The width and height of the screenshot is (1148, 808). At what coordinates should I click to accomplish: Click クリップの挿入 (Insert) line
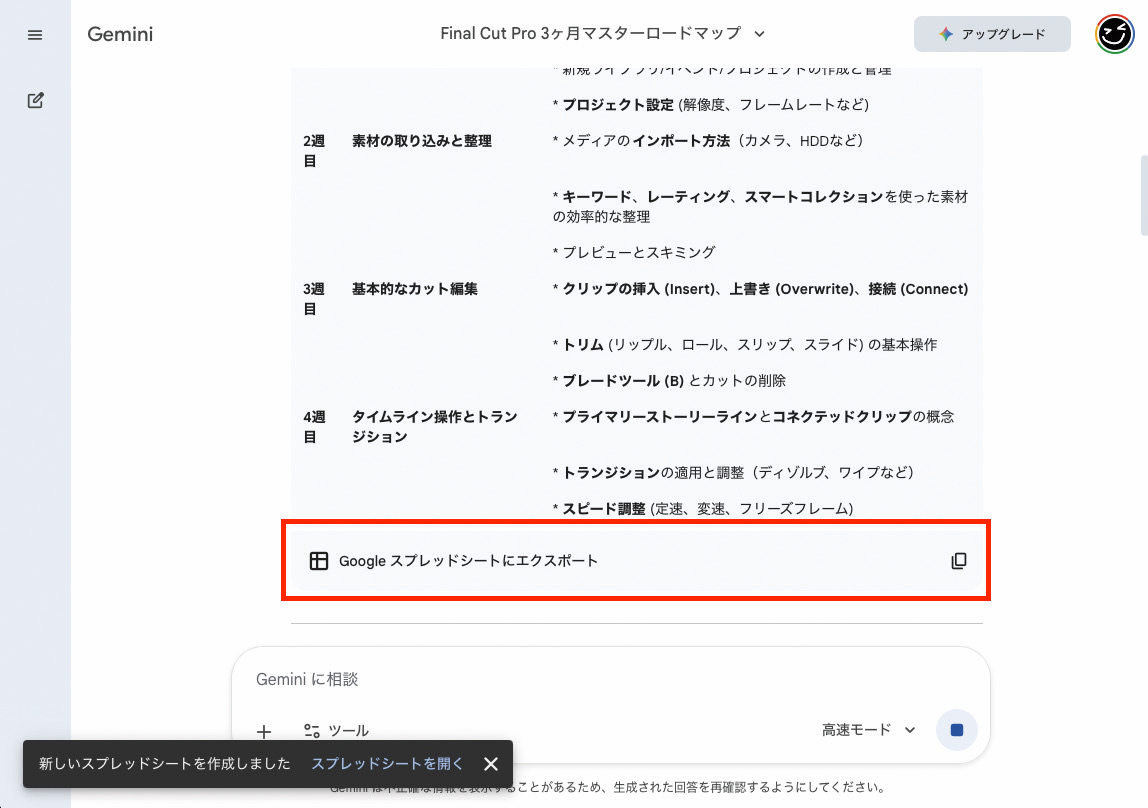click(x=760, y=289)
